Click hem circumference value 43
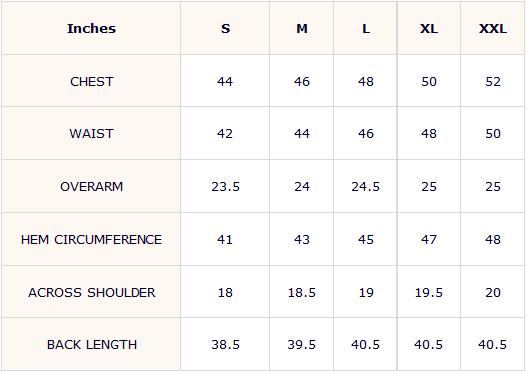Viewport: 528px width, 374px height. [x=302, y=240]
